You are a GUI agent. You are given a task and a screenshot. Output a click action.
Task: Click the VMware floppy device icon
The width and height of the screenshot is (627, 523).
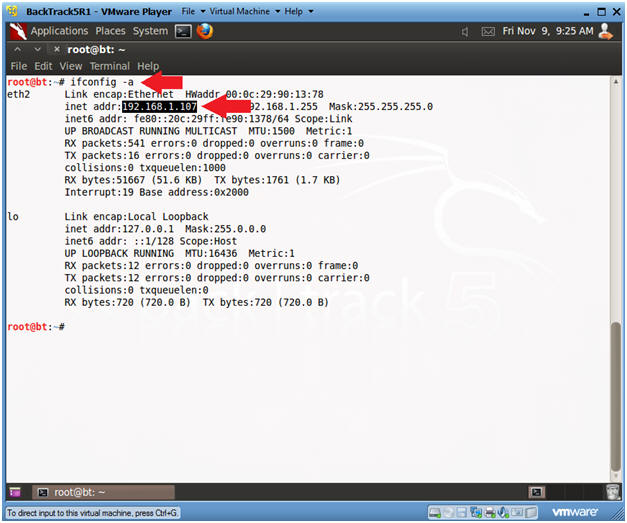tap(461, 513)
